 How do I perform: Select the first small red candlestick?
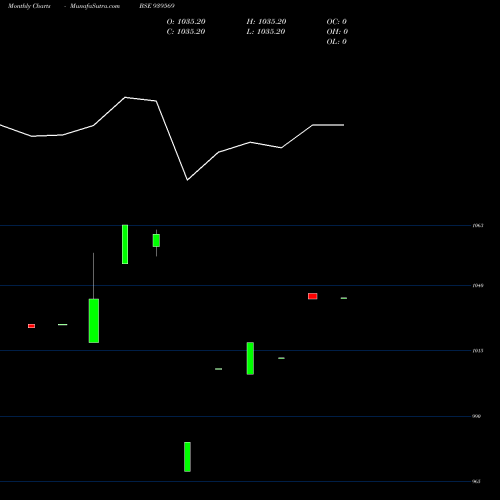click(31, 326)
